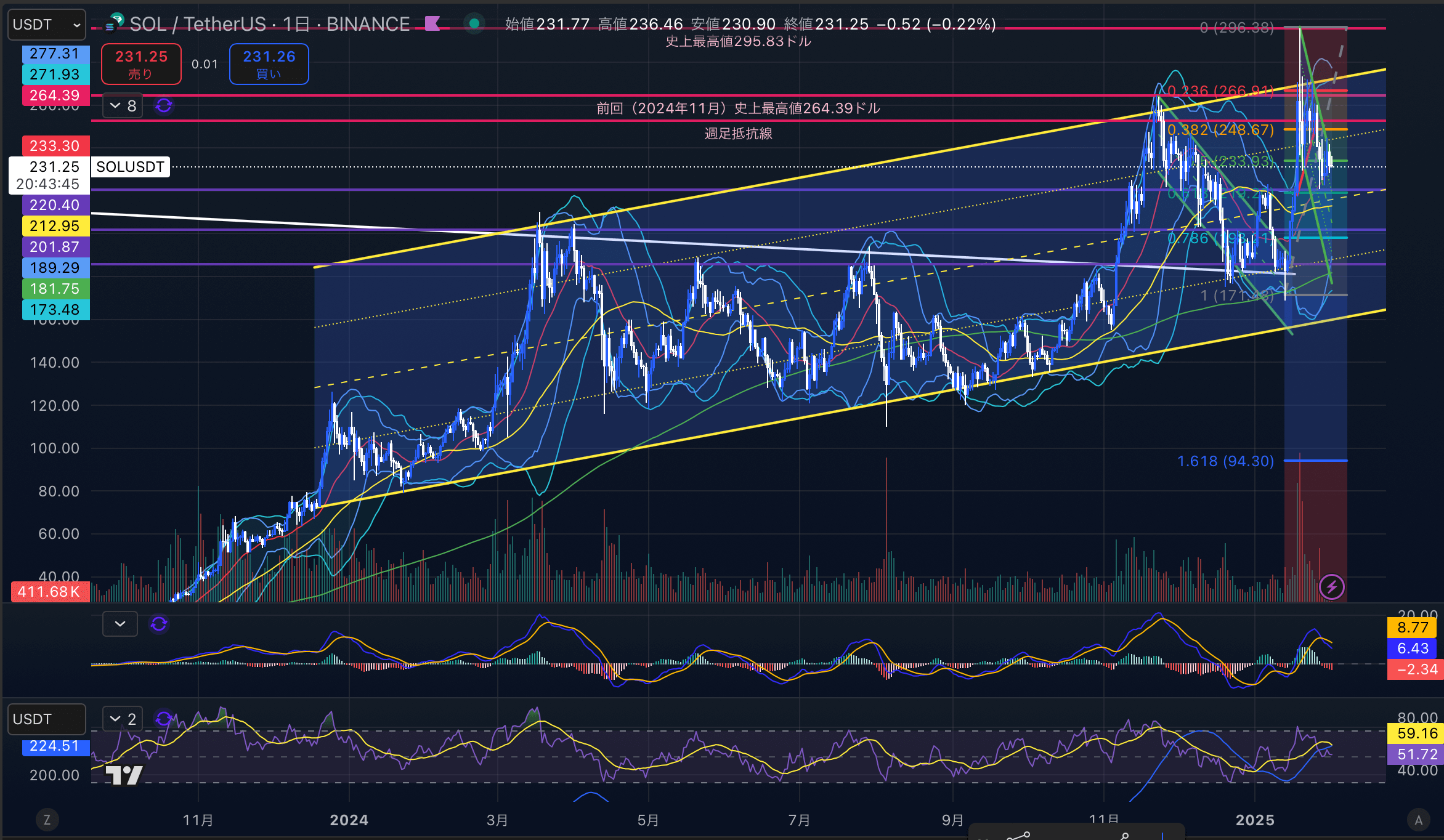Click the RSI pane refresh icon
Viewport: 1444px width, 840px height.
click(163, 719)
